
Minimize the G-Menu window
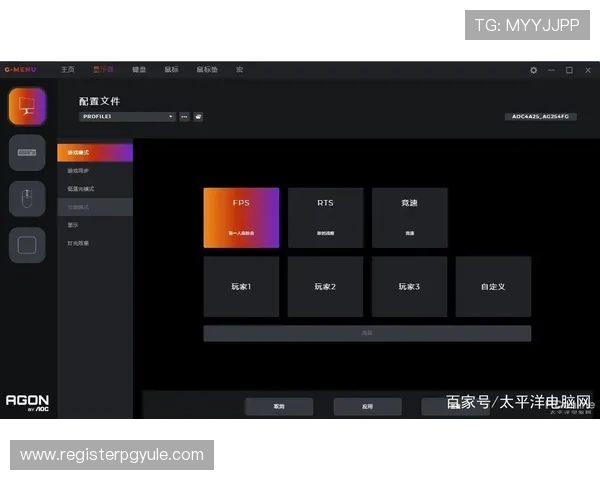(x=551, y=70)
